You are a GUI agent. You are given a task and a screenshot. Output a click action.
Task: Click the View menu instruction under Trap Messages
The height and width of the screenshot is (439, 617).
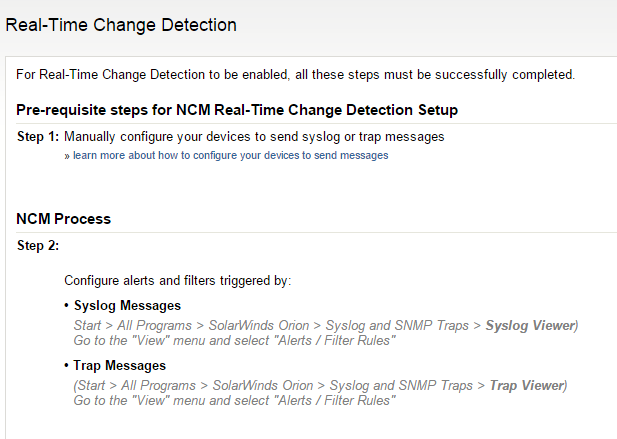coord(235,401)
